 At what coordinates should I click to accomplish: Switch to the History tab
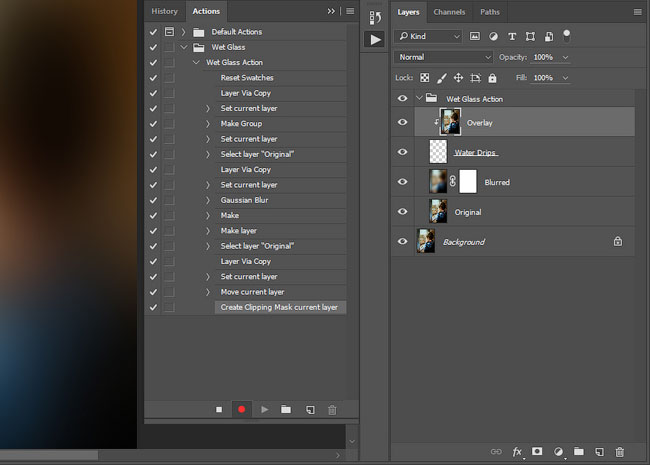(164, 11)
